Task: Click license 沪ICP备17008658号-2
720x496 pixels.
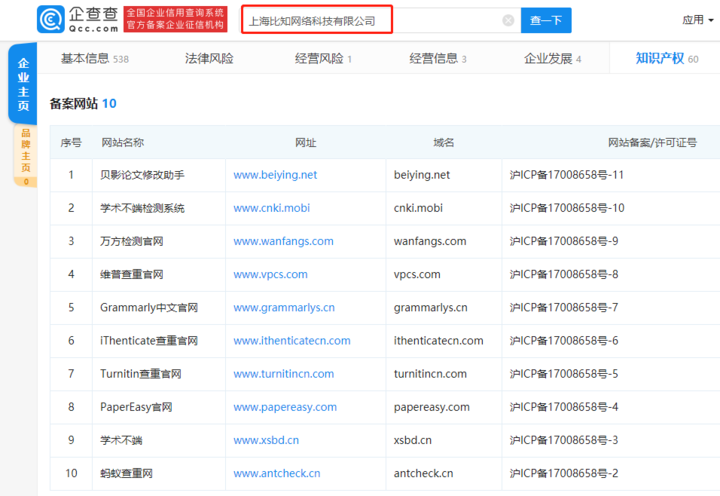Action: click(563, 473)
